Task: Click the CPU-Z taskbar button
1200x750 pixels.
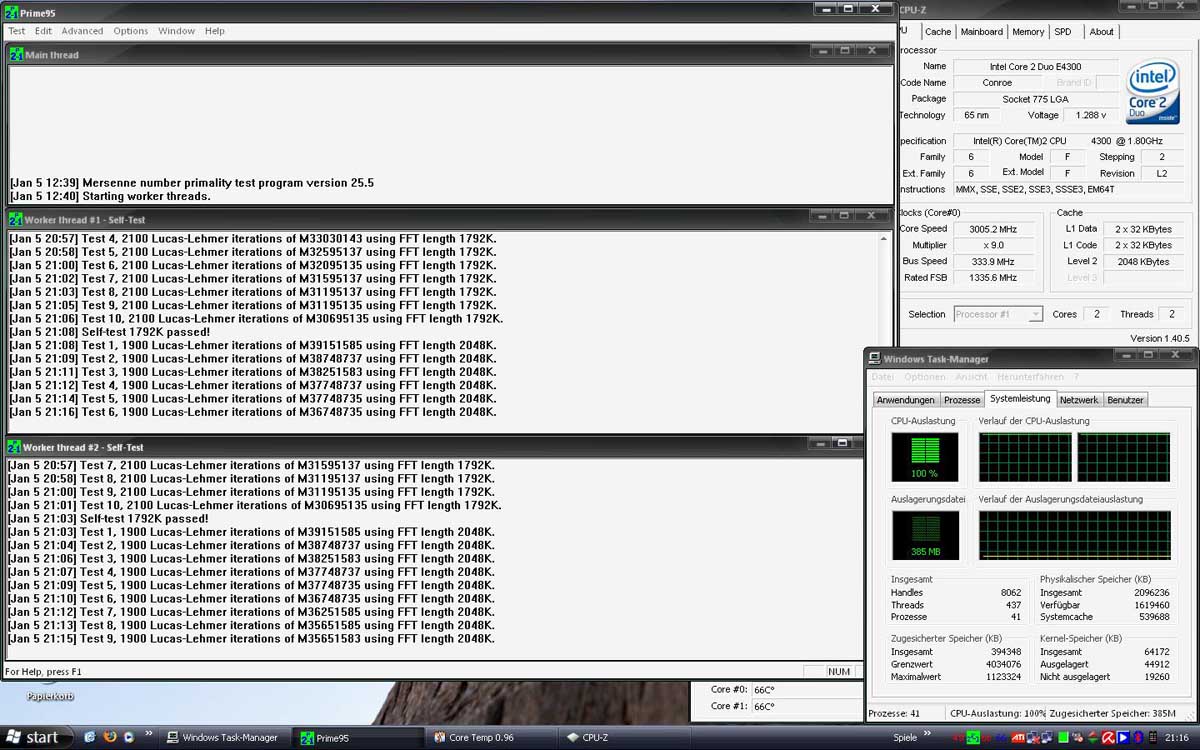Action: point(623,737)
